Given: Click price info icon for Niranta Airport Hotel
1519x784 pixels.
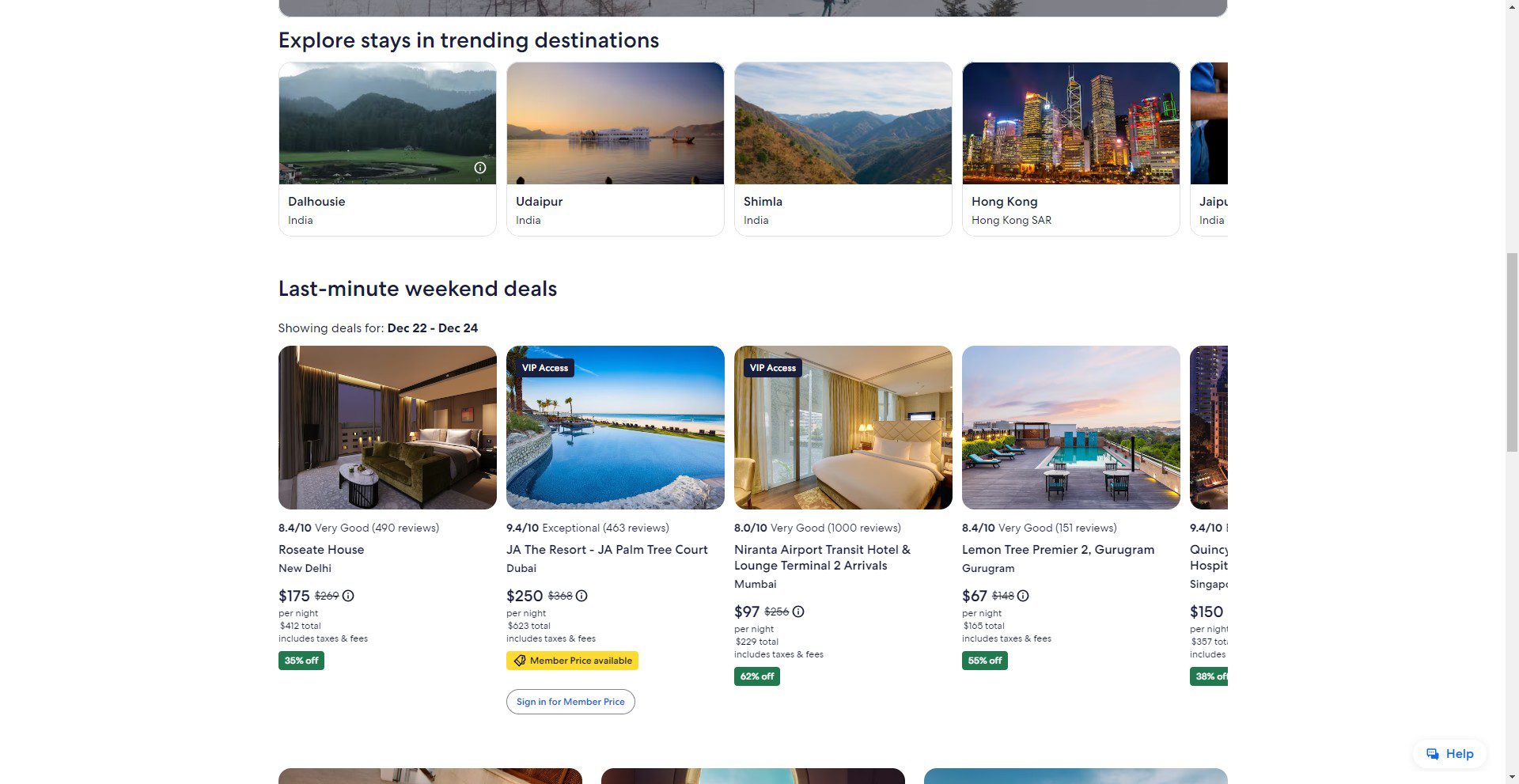Looking at the screenshot, I should (x=798, y=612).
